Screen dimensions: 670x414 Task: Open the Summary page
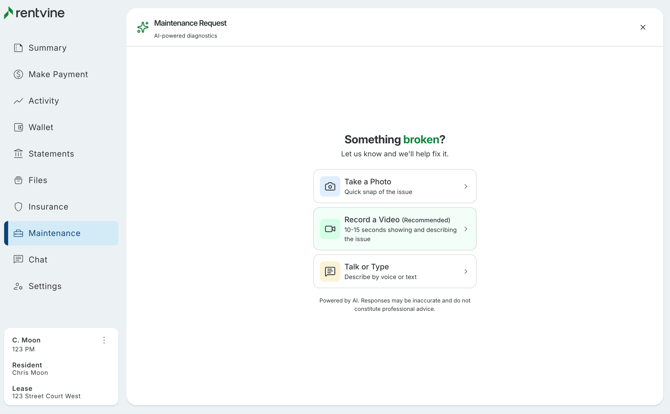coord(47,48)
